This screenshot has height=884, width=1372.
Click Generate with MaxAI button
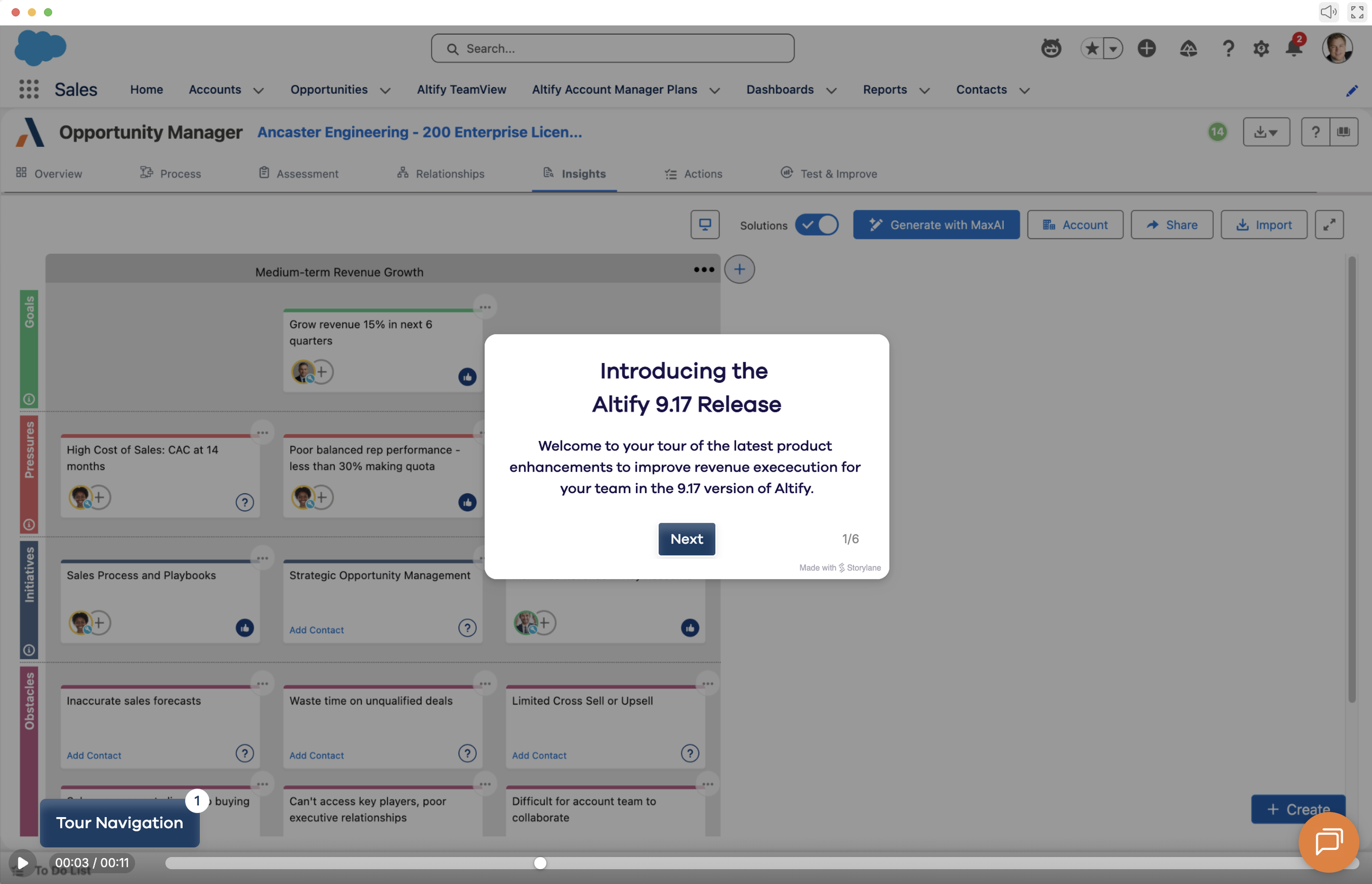coord(936,225)
